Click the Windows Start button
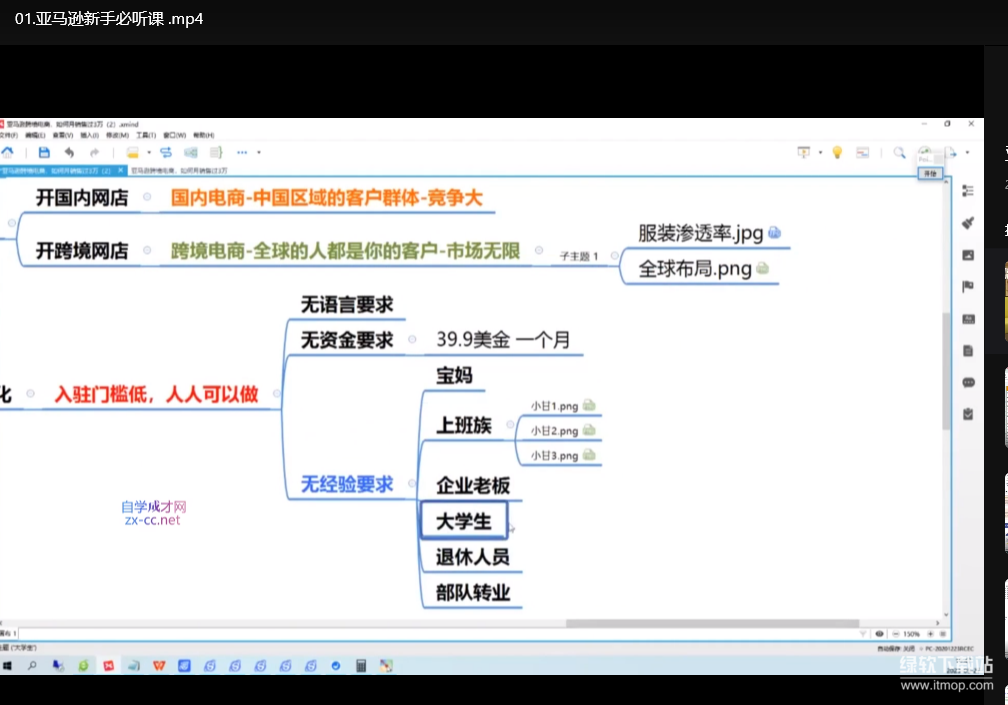Viewport: 1008px width, 705px height. point(8,665)
